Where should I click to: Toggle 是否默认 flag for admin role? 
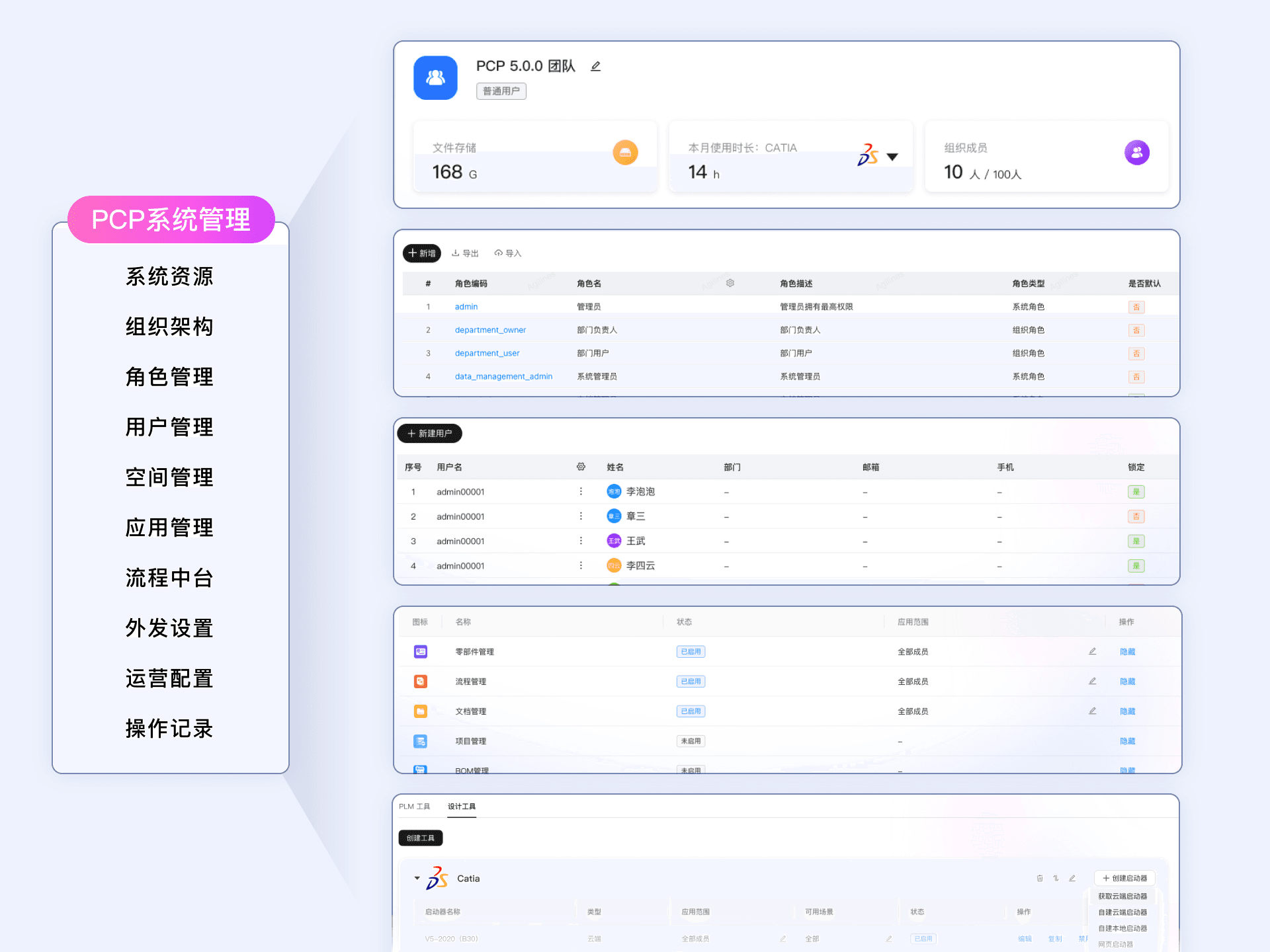tap(1136, 307)
